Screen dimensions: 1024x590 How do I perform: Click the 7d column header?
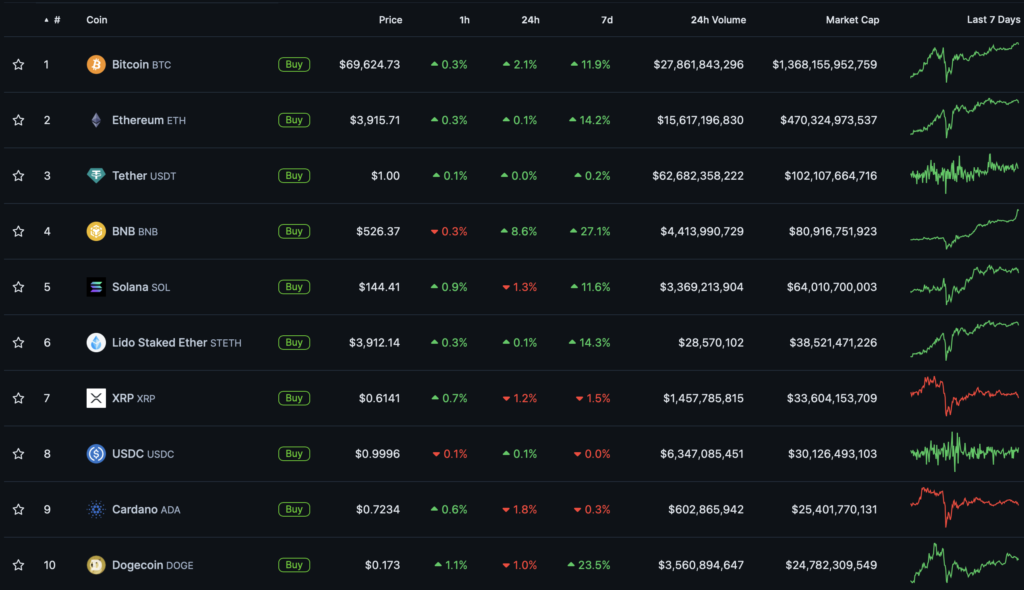pyautogui.click(x=607, y=20)
